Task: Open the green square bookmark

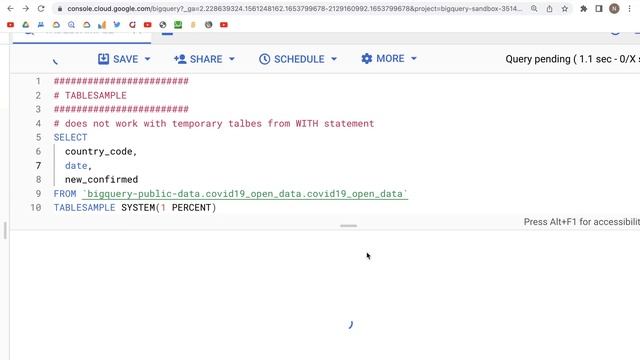Action: [x=178, y=25]
